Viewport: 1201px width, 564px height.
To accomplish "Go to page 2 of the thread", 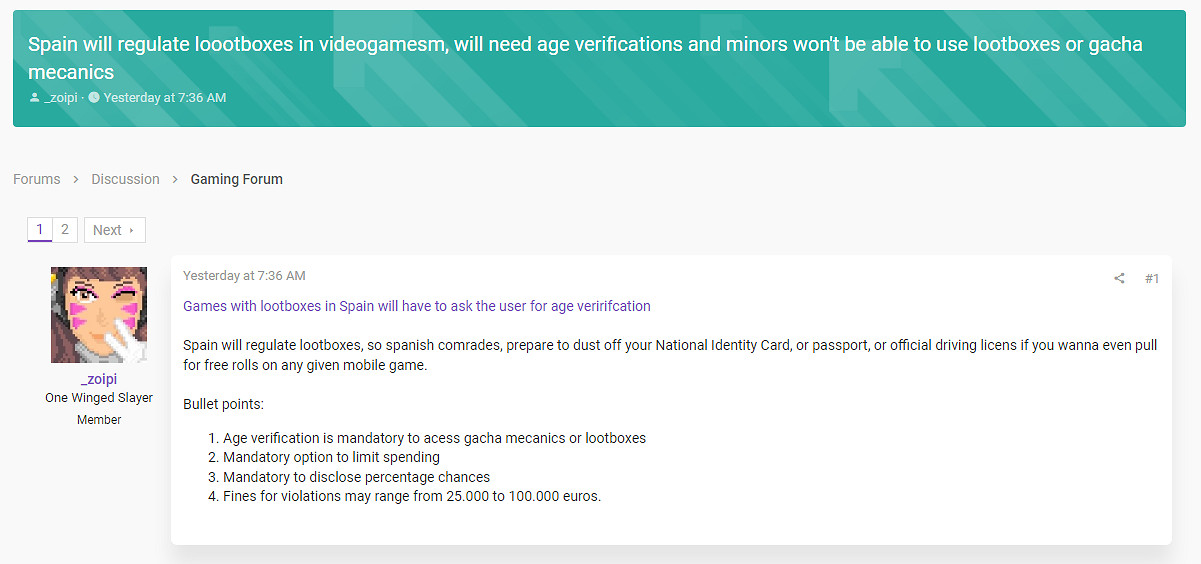I will [65, 230].
